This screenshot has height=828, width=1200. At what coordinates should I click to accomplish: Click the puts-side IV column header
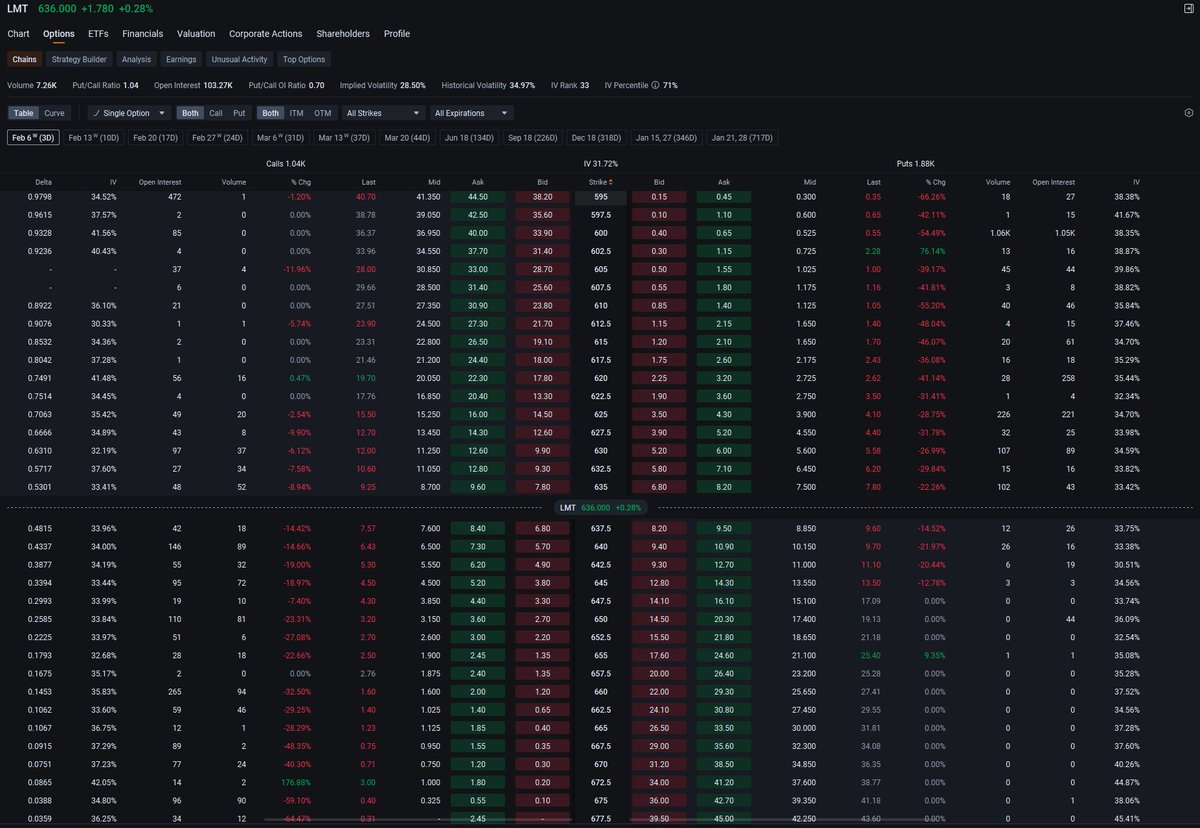pyautogui.click(x=1136, y=182)
